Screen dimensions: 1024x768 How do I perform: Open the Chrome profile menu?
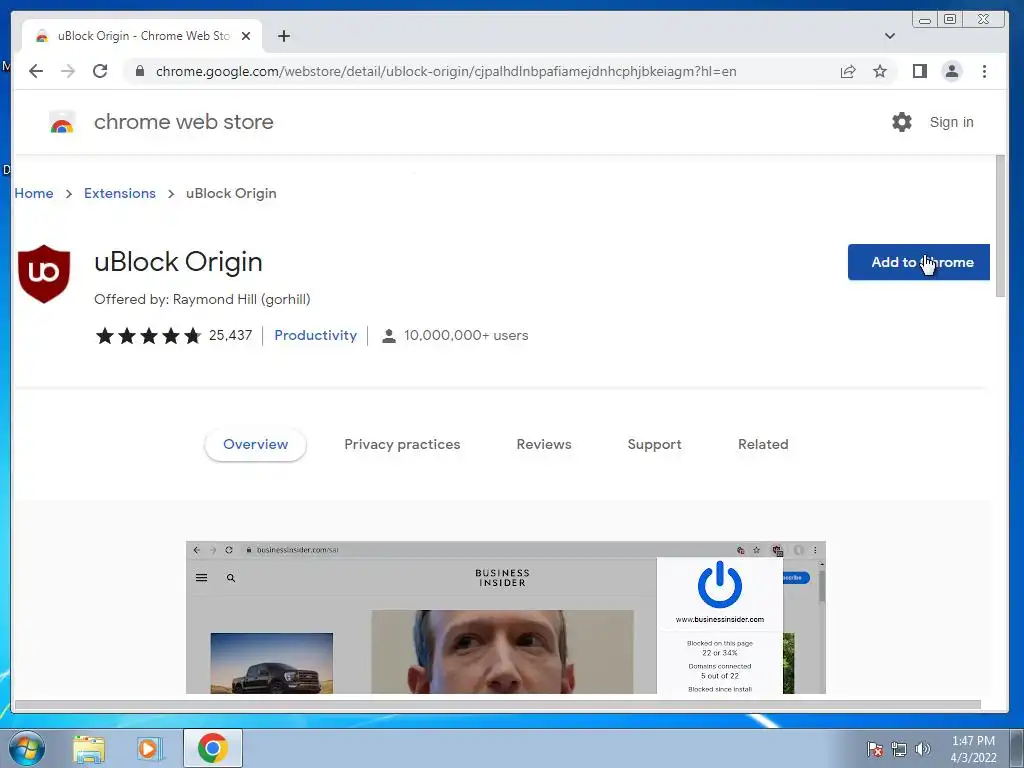coord(952,71)
